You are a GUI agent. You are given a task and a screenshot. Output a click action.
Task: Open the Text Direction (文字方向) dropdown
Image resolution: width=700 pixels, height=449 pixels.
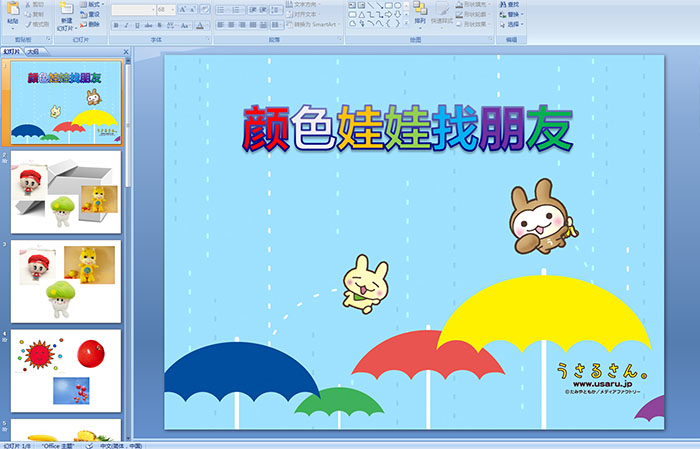[303, 4]
